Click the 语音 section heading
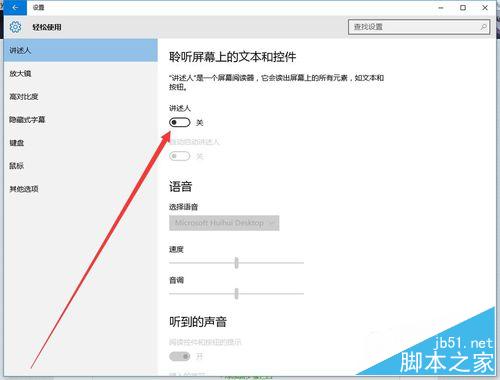The width and height of the screenshot is (500, 380). 180,186
